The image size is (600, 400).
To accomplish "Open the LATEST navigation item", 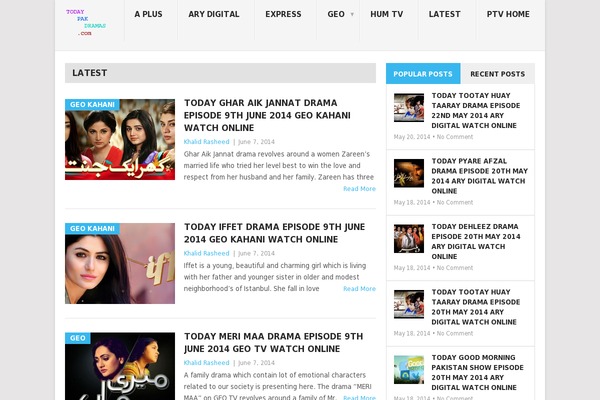I will [445, 15].
